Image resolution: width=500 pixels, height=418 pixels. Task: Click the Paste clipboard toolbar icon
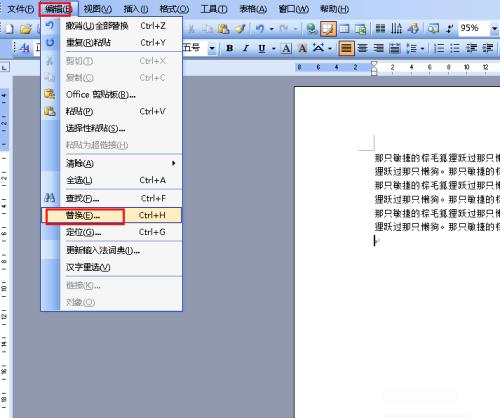point(224,29)
